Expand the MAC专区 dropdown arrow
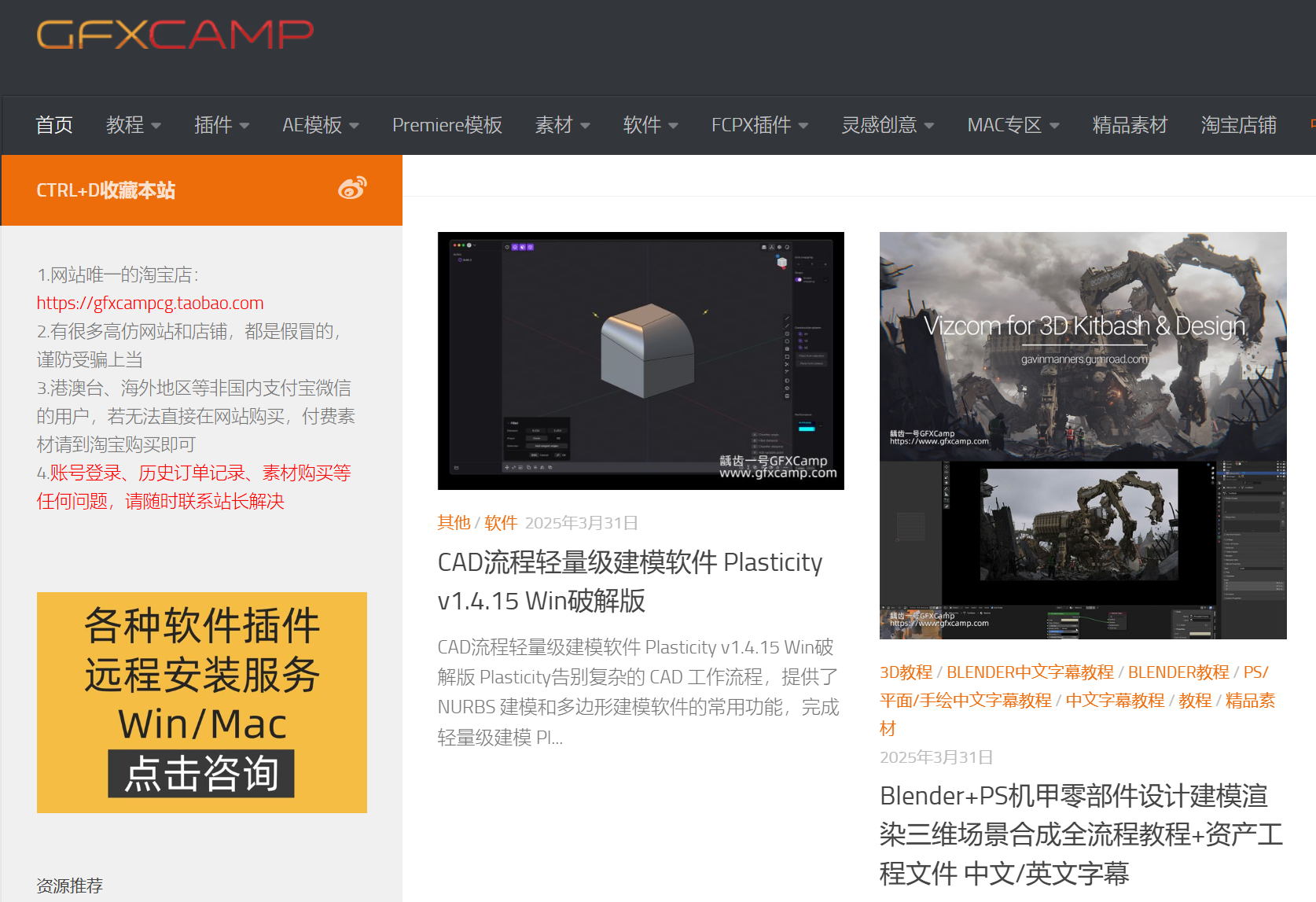This screenshot has width=1316, height=902. pos(1054,126)
